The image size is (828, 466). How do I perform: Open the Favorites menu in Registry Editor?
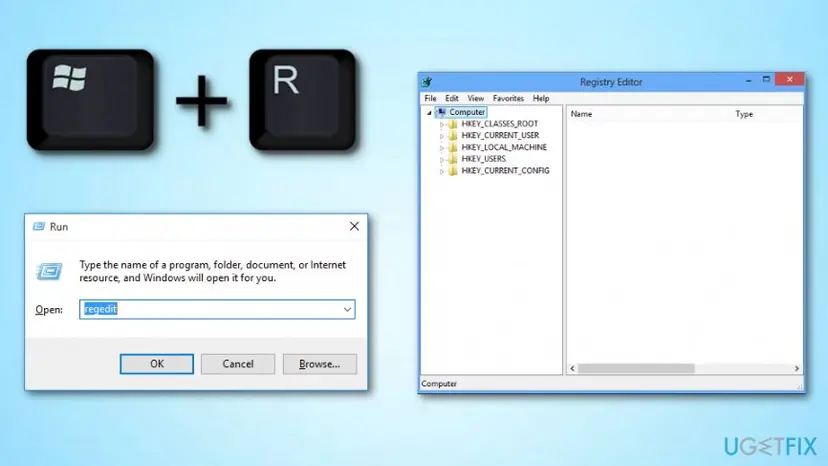click(508, 98)
